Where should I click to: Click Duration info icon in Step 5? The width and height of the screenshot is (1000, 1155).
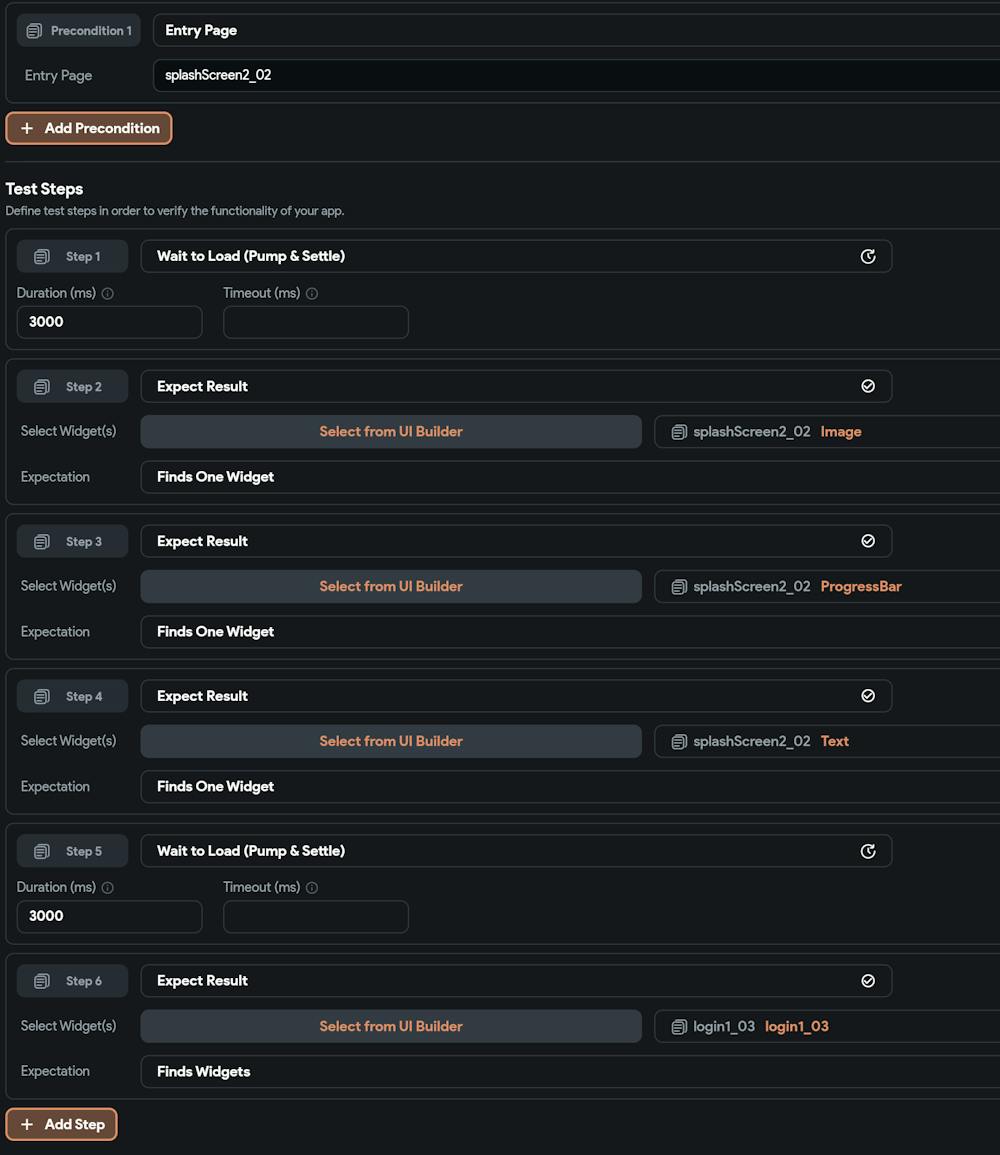[x=108, y=888]
